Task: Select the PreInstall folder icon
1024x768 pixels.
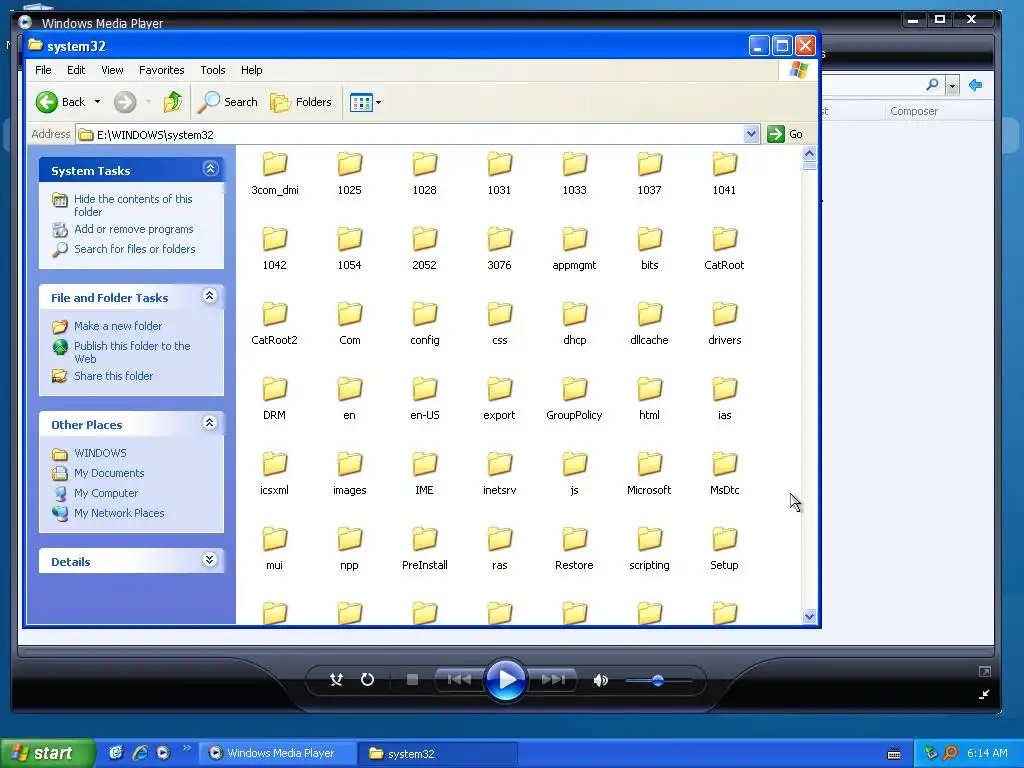Action: point(424,539)
